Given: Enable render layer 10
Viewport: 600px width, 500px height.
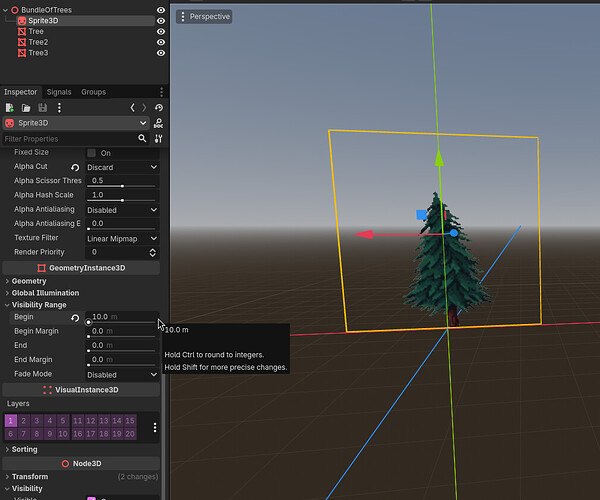Looking at the screenshot, I should coord(63,434).
